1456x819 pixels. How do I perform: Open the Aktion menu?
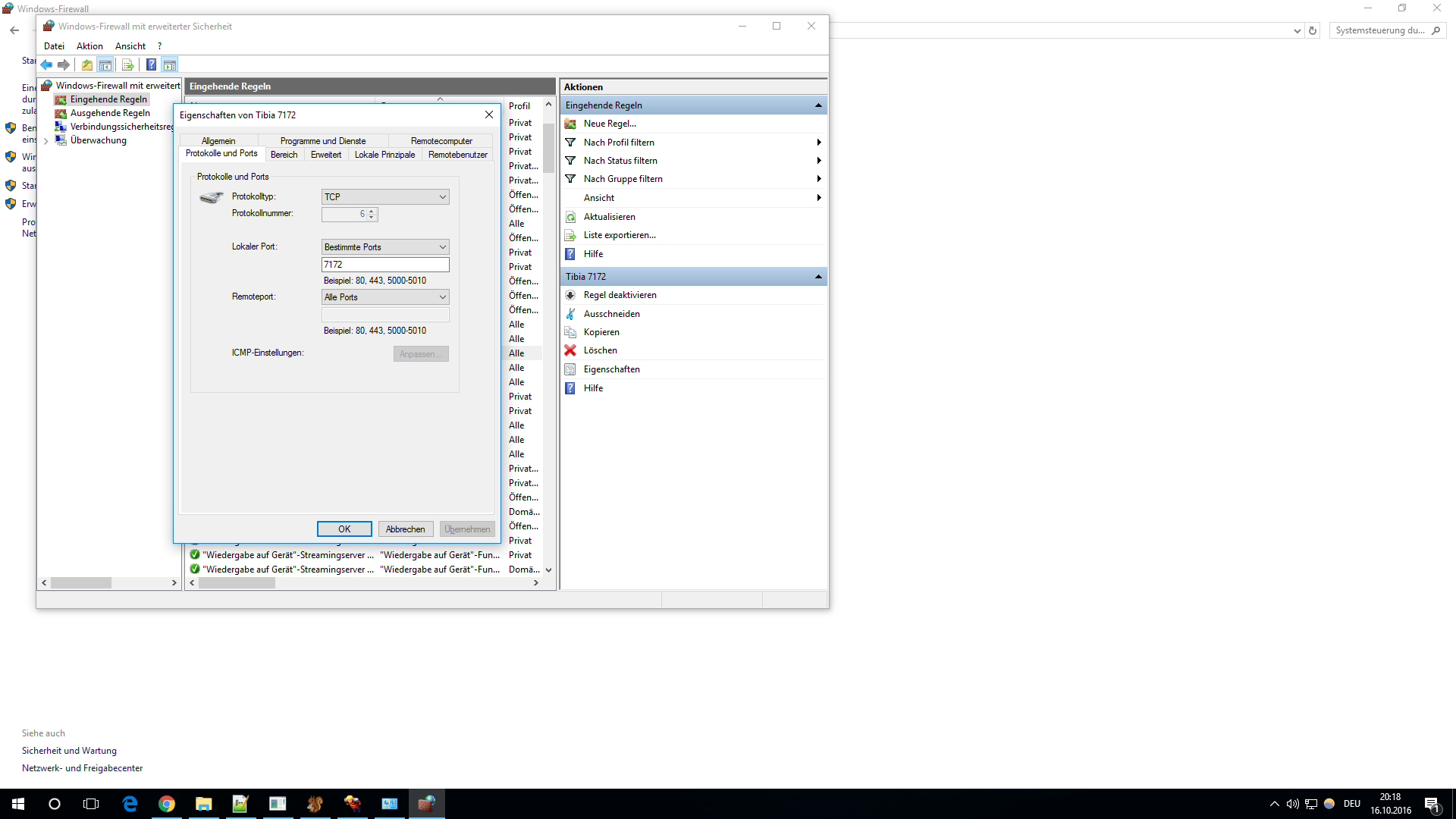[89, 46]
